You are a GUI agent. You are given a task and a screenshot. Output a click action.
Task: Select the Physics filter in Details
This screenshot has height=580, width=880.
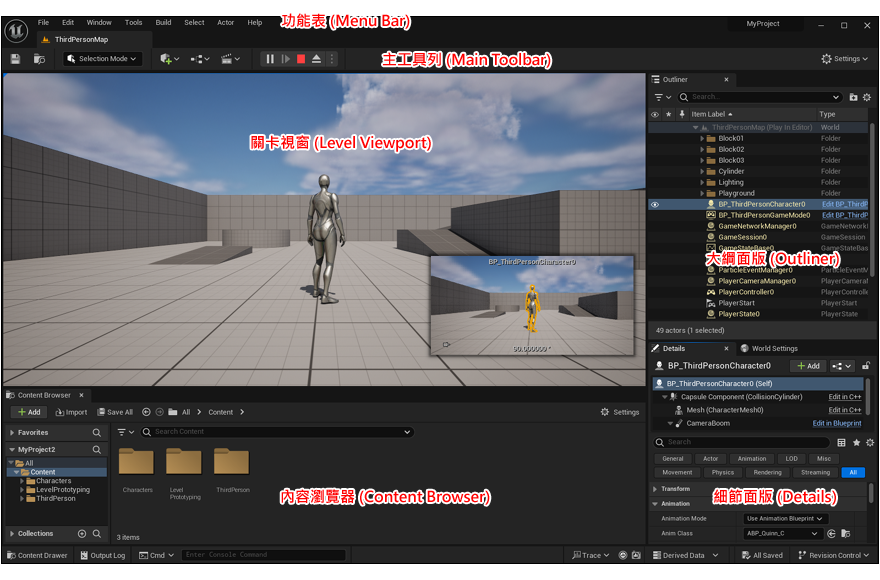tap(723, 473)
